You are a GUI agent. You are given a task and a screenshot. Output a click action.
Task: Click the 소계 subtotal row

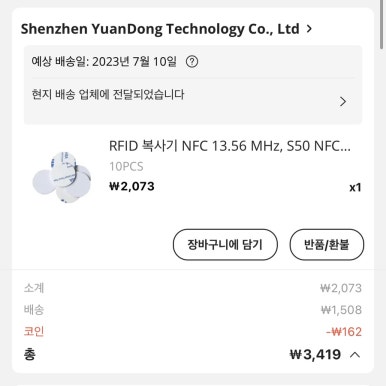(x=193, y=288)
